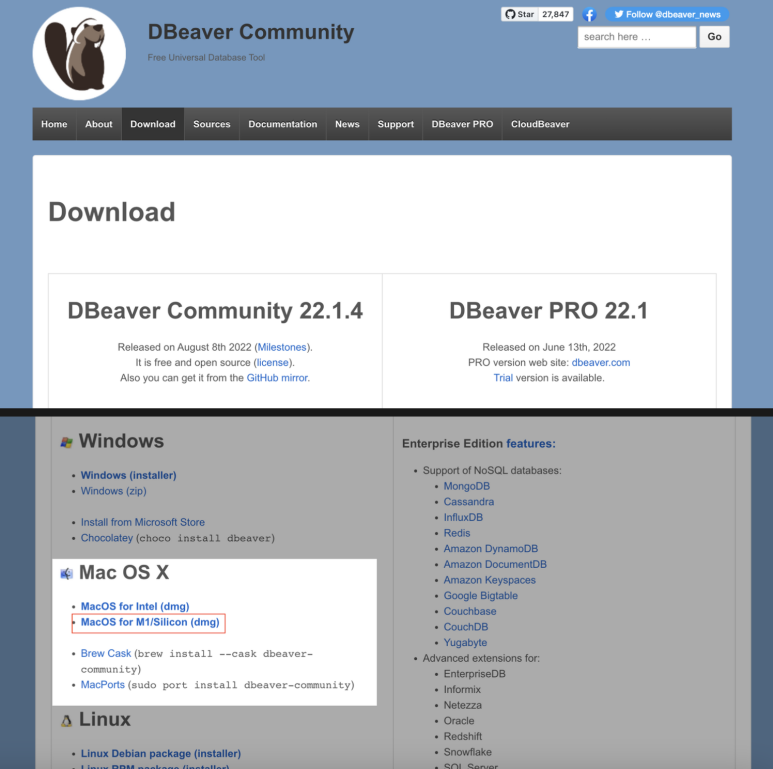Open the Amazon DynamoDB link

(491, 549)
